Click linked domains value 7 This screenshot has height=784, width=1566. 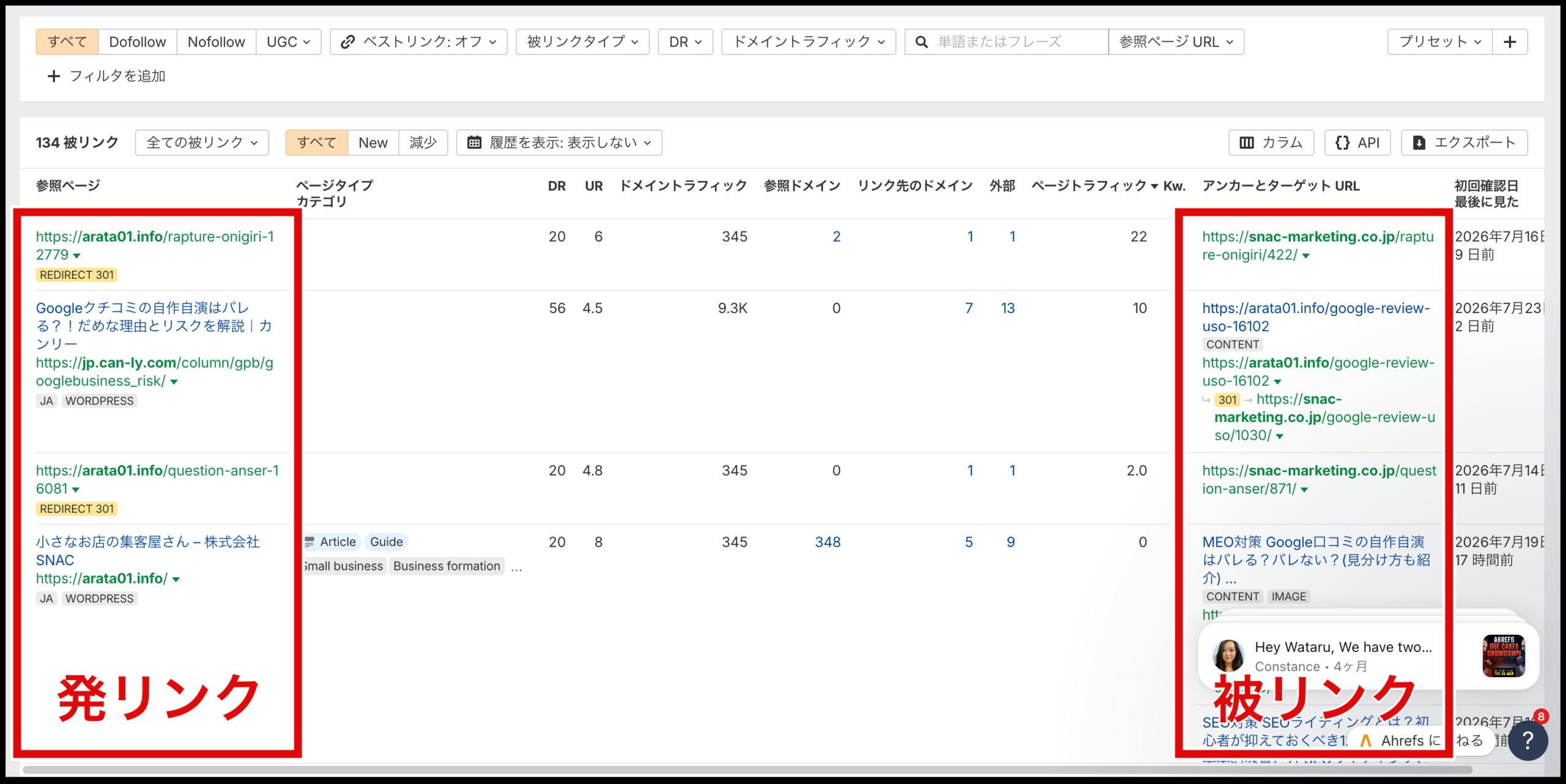tap(969, 308)
